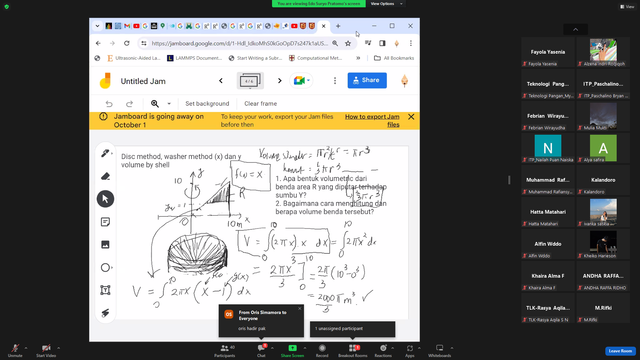Open LAMMPS Documentation bookmark
This screenshot has height=360, width=640.
(x=195, y=58)
